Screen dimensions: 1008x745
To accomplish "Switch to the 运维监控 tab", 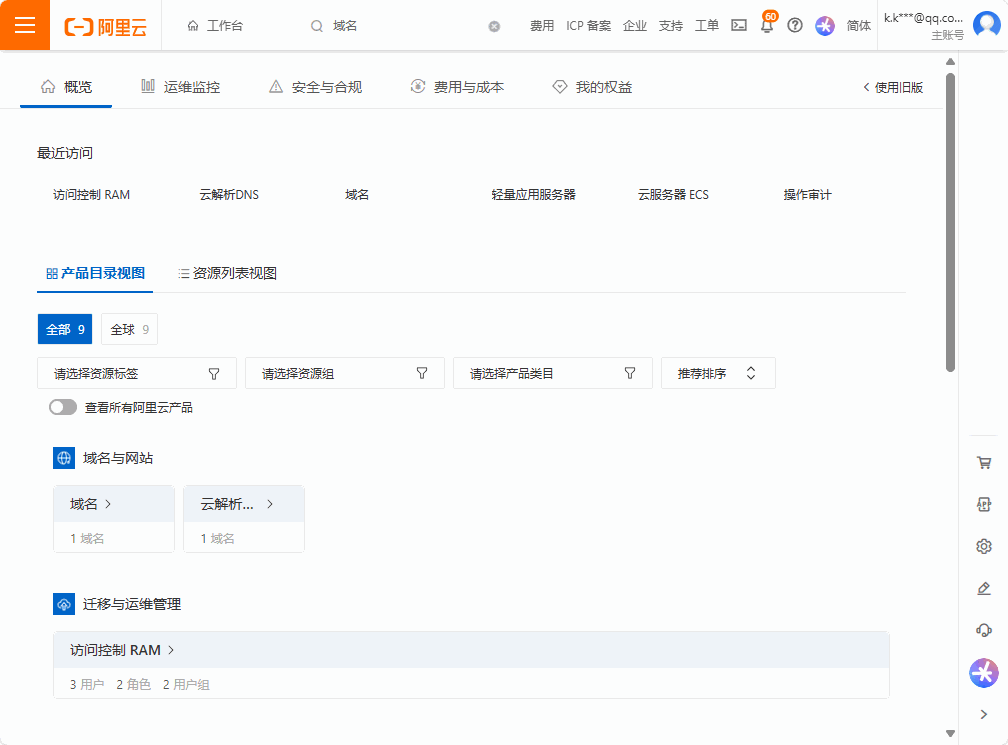I will click(181, 87).
